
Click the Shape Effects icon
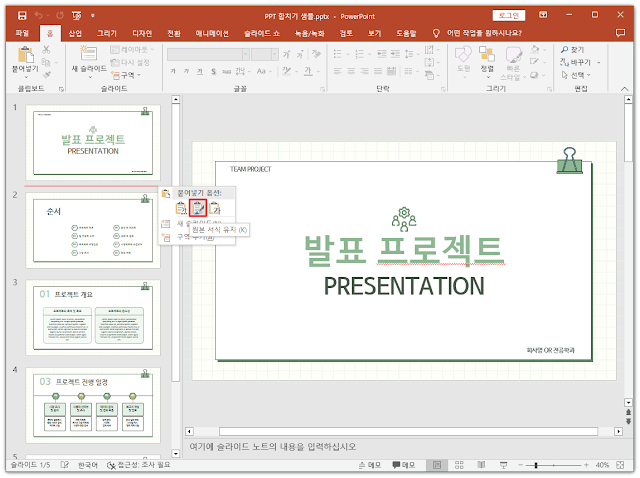coord(534,75)
